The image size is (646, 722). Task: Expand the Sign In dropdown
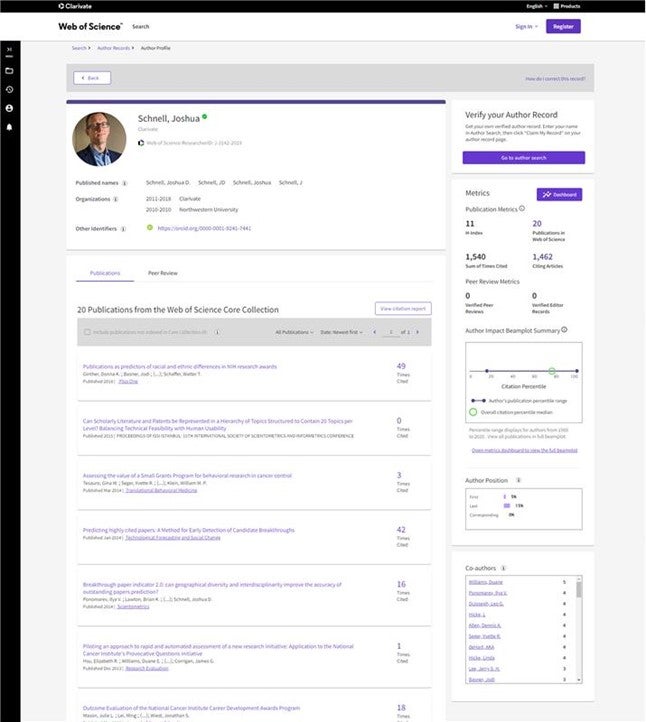click(x=524, y=26)
